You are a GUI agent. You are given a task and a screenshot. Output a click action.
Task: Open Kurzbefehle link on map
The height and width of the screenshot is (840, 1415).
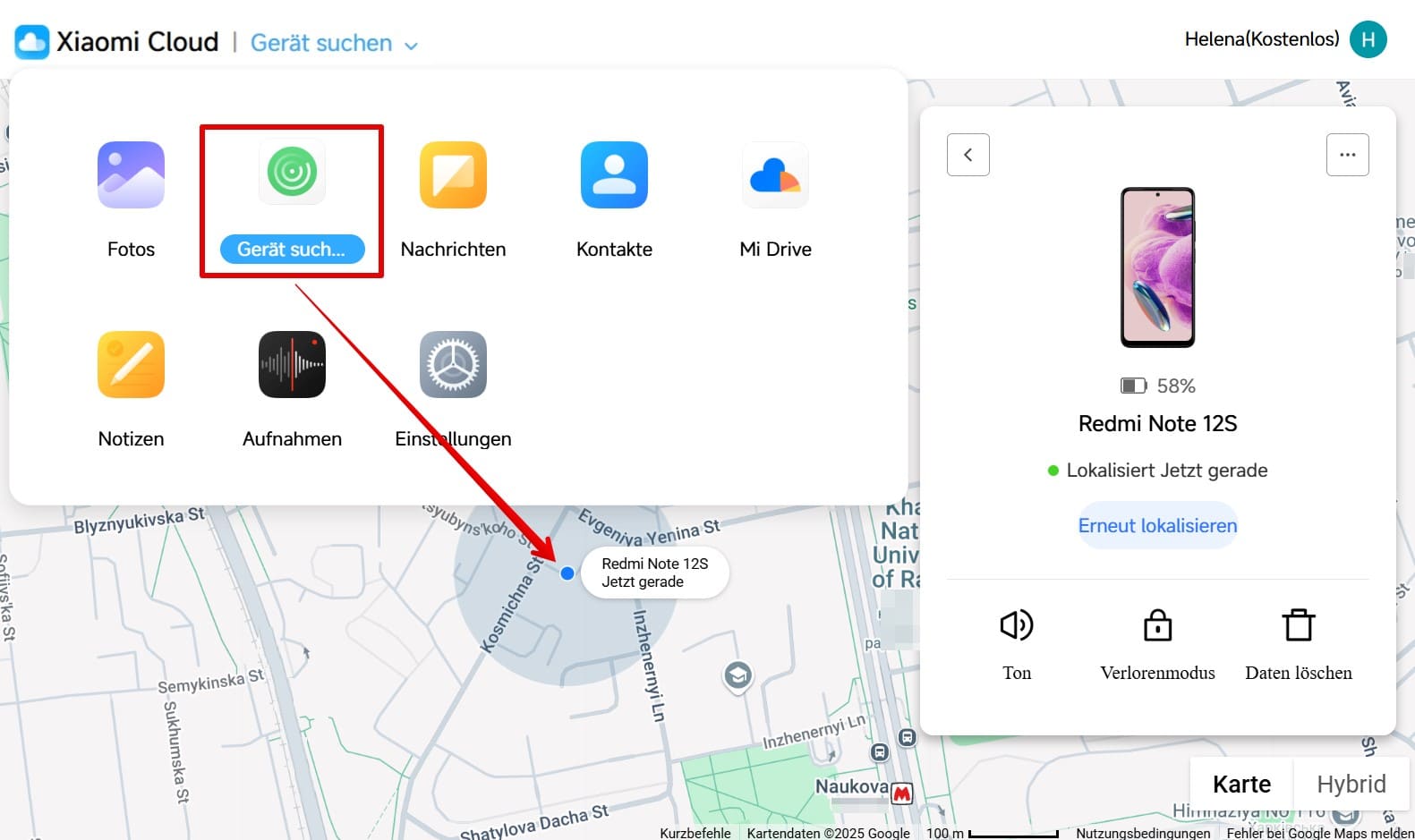click(x=695, y=833)
